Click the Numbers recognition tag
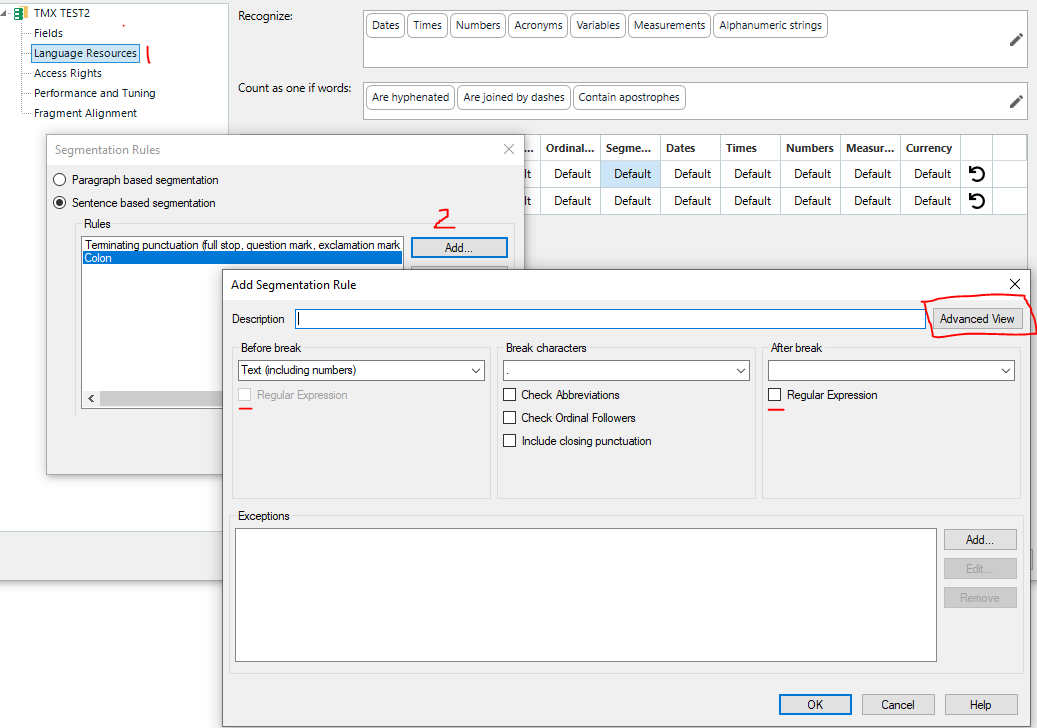The height and width of the screenshot is (728, 1037). click(x=477, y=25)
